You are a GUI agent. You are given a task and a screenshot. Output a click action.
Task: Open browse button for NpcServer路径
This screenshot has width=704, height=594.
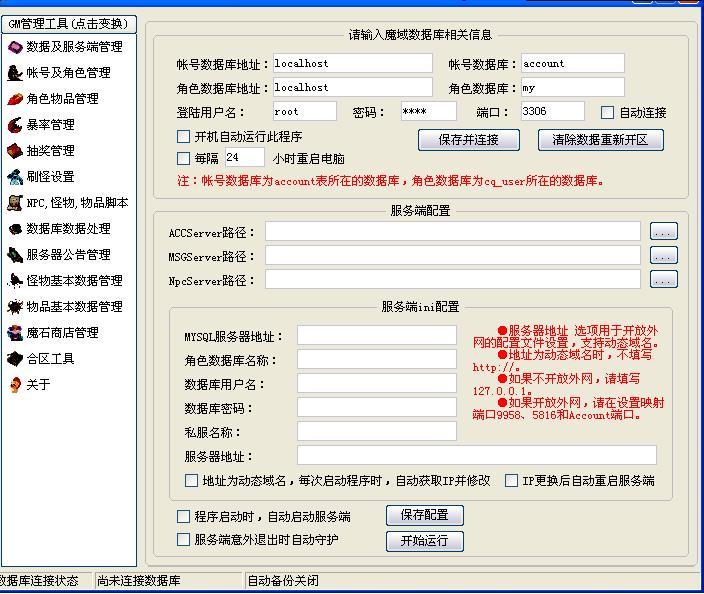tap(663, 280)
